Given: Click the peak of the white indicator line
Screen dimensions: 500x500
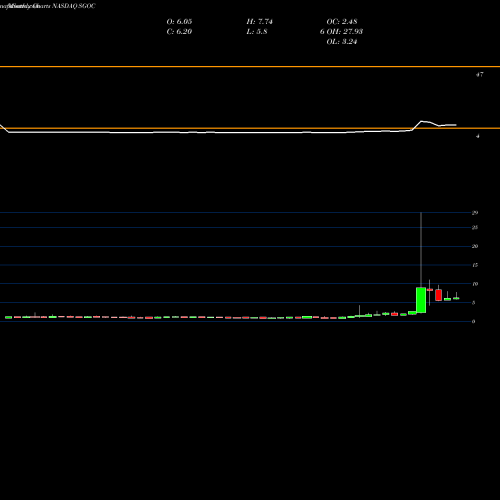Looking at the screenshot, I should (x=422, y=121).
